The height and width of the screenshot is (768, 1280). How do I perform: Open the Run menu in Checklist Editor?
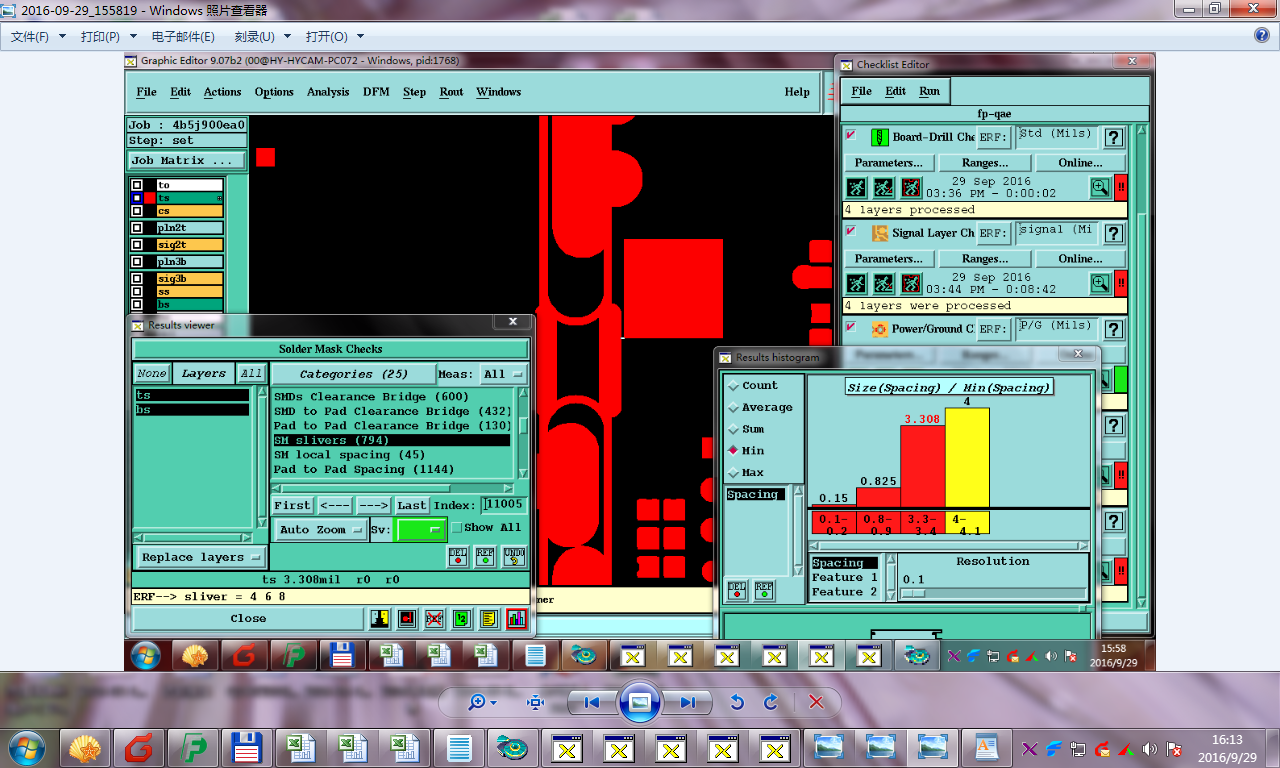(x=930, y=91)
